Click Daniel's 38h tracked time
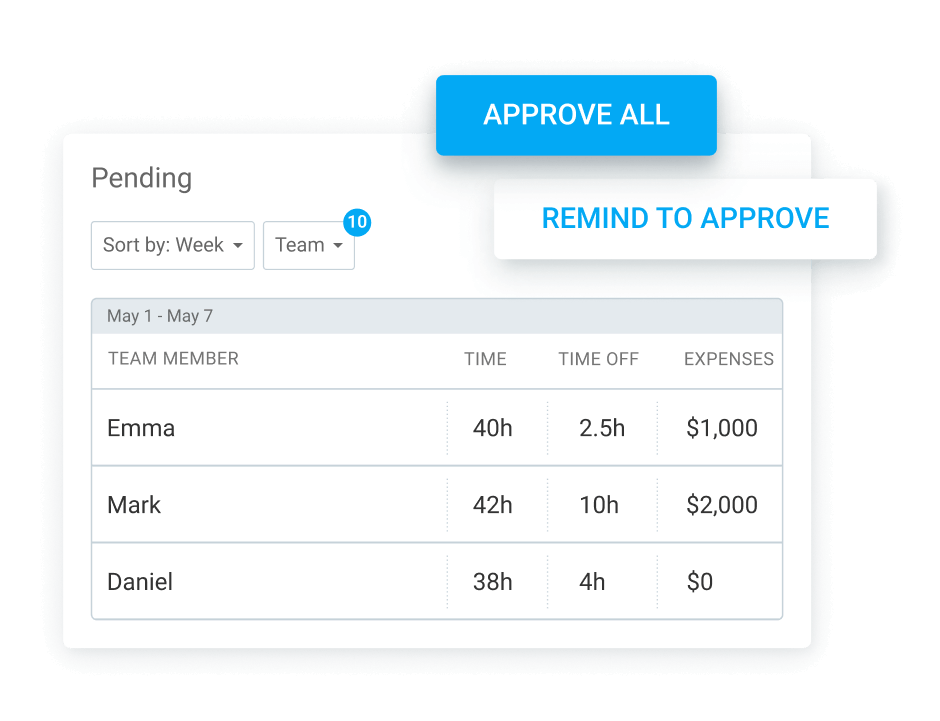 [x=492, y=582]
